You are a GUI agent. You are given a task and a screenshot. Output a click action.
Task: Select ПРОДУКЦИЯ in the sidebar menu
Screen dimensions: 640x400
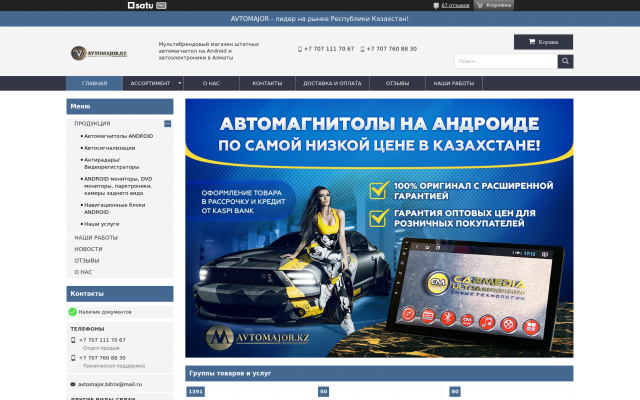click(x=92, y=124)
